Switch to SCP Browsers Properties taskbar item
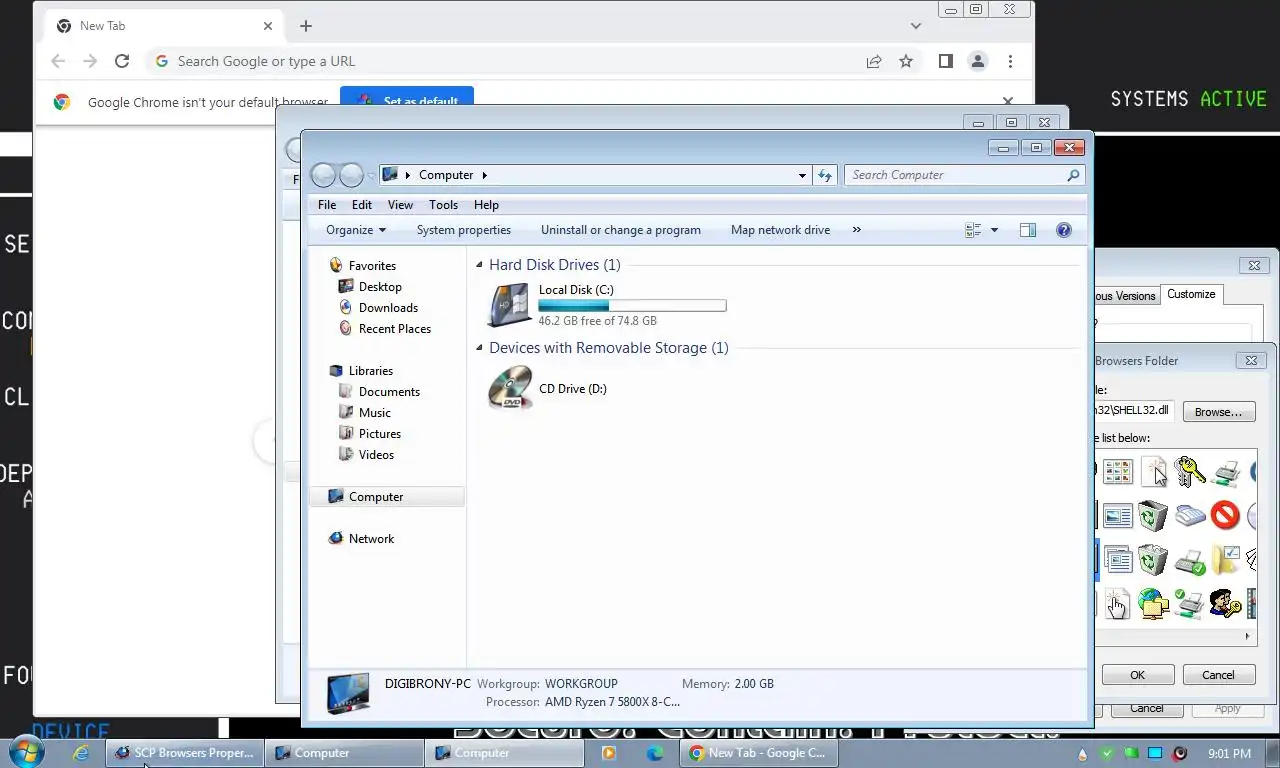The width and height of the screenshot is (1280, 768). (x=185, y=753)
